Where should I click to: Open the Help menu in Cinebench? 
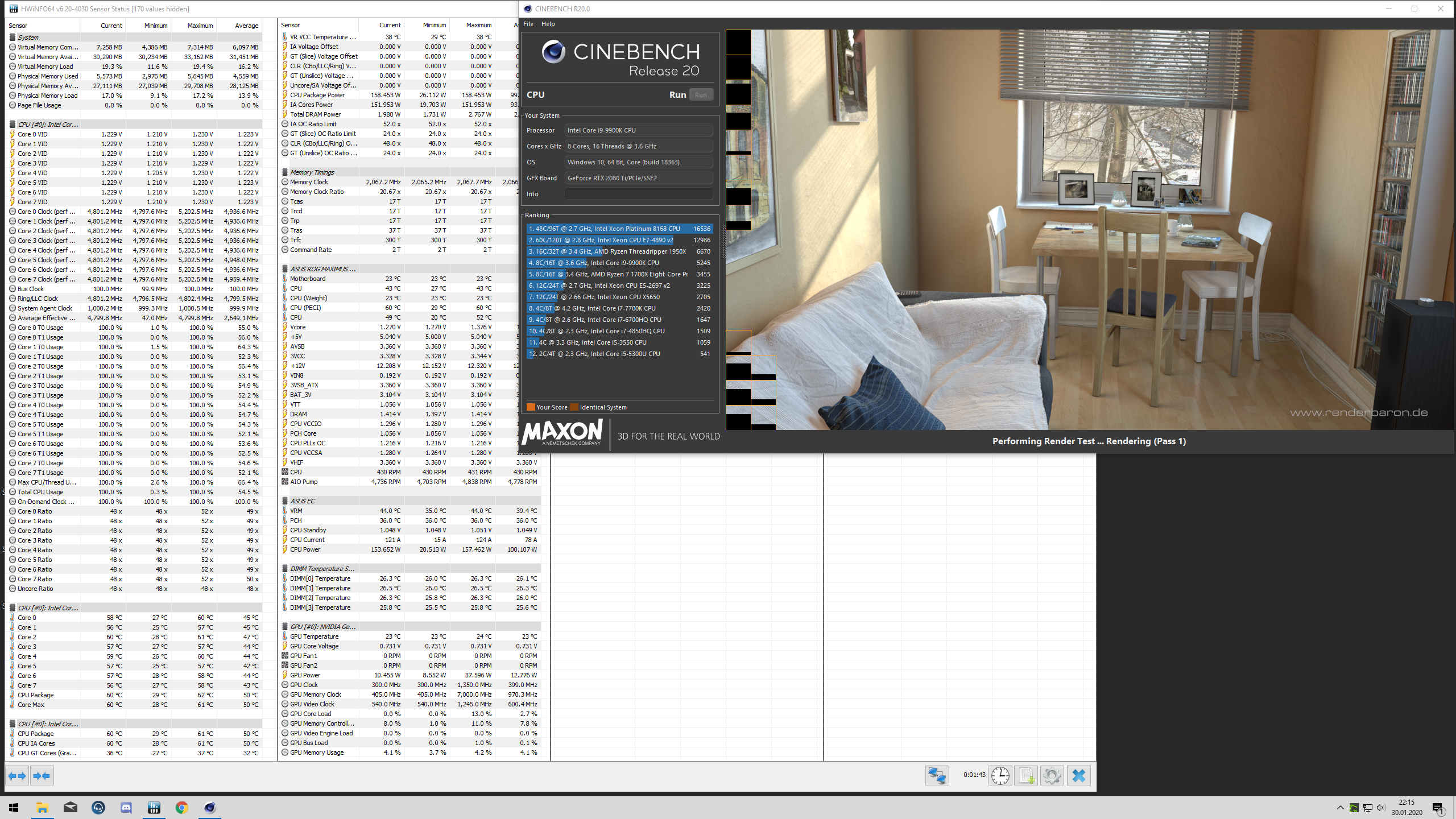tap(548, 24)
